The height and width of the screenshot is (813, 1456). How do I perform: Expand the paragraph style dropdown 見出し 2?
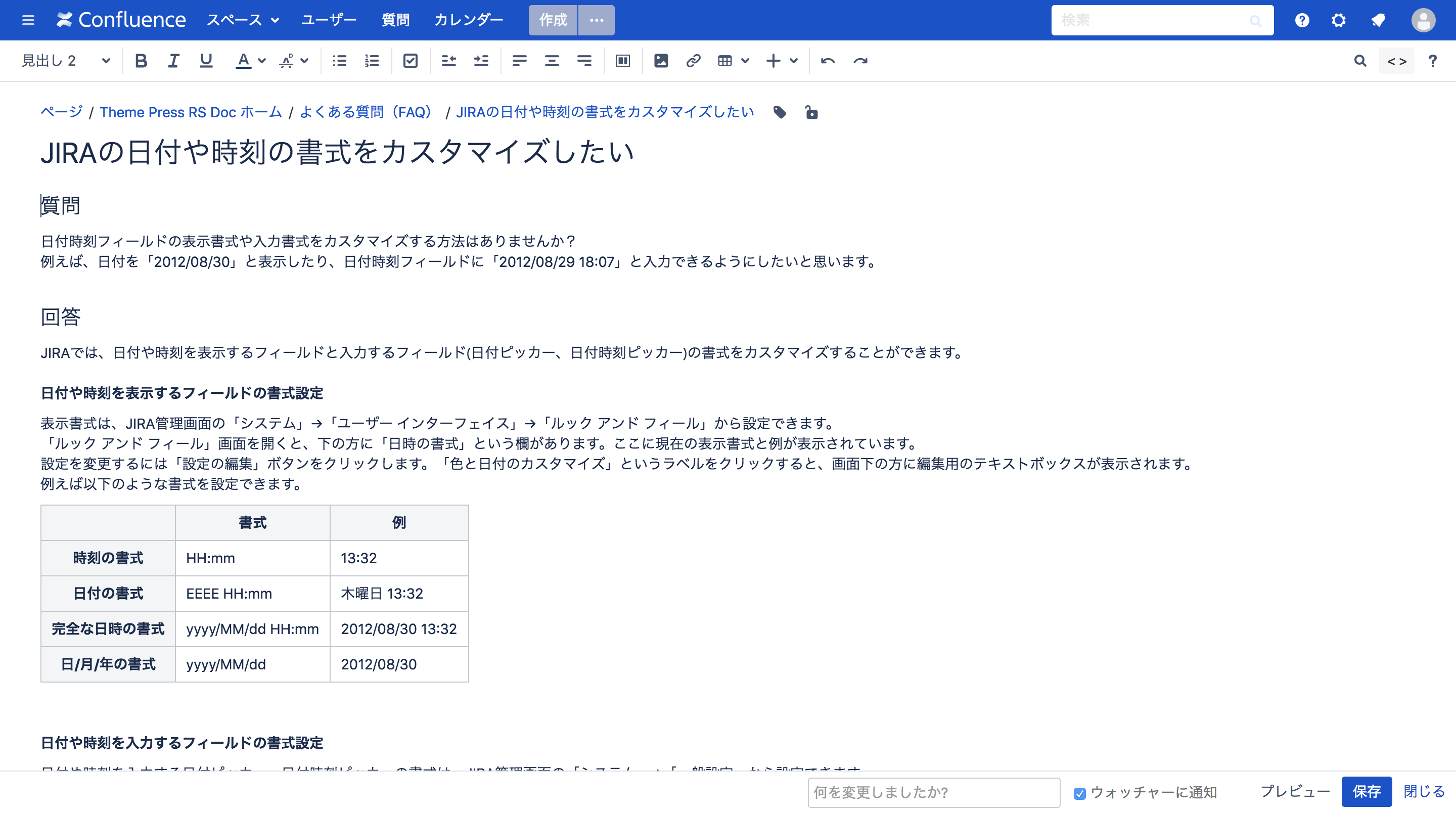[x=66, y=61]
